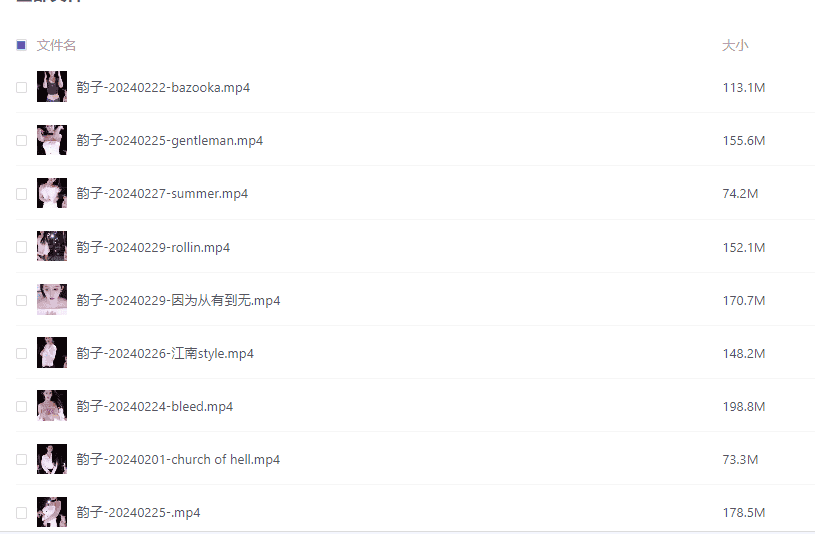Sort by the 文件名 column header
This screenshot has height=534, width=815.
coord(56,45)
